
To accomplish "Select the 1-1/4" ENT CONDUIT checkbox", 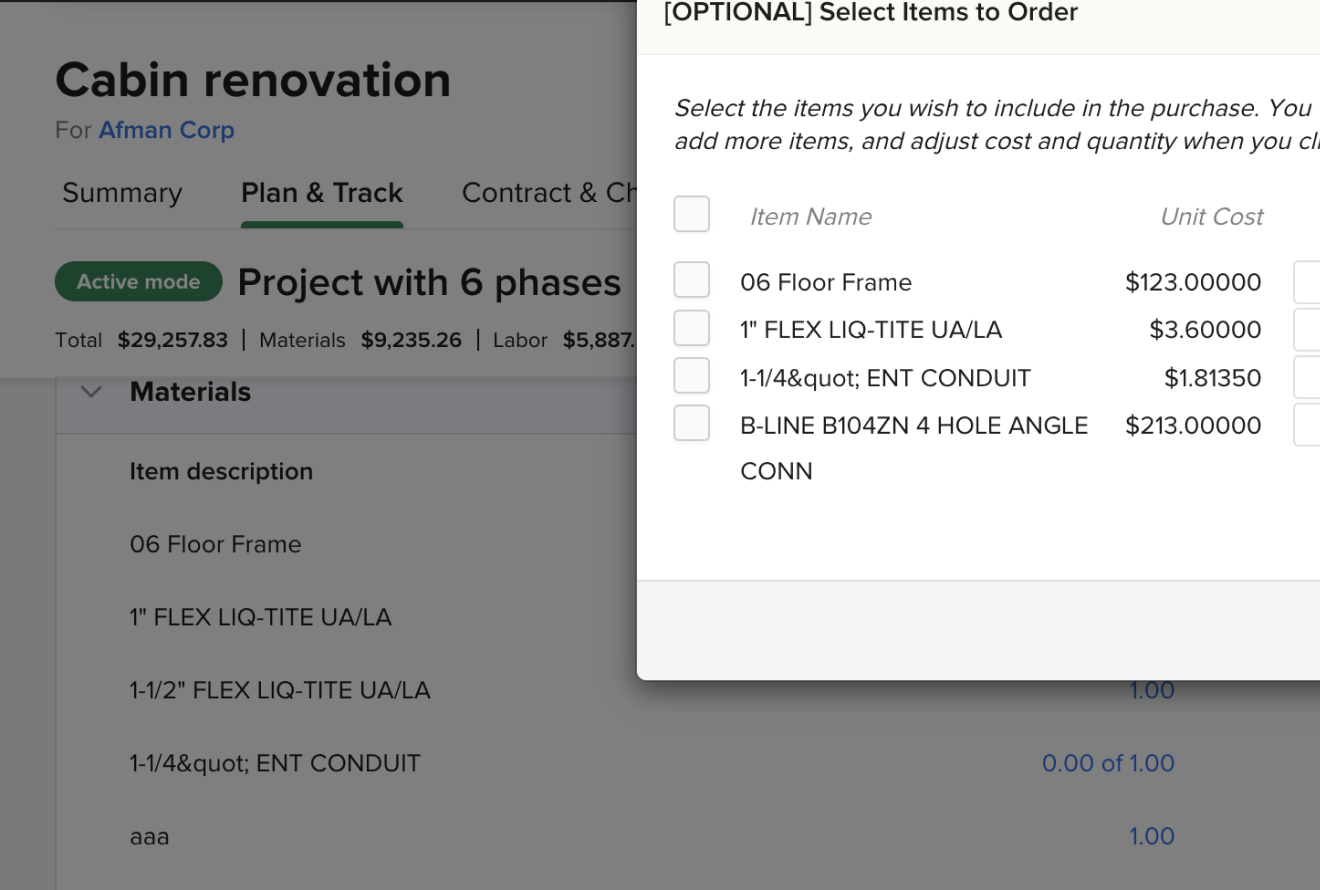I will pyautogui.click(x=691, y=376).
